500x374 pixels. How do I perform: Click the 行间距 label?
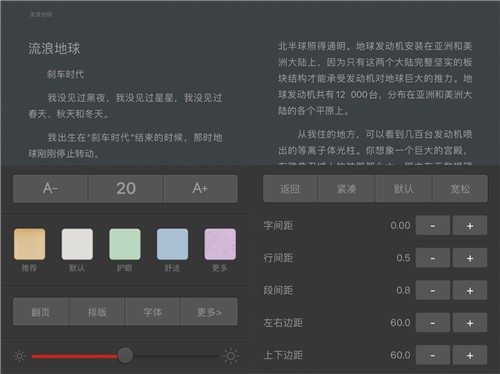[278, 258]
